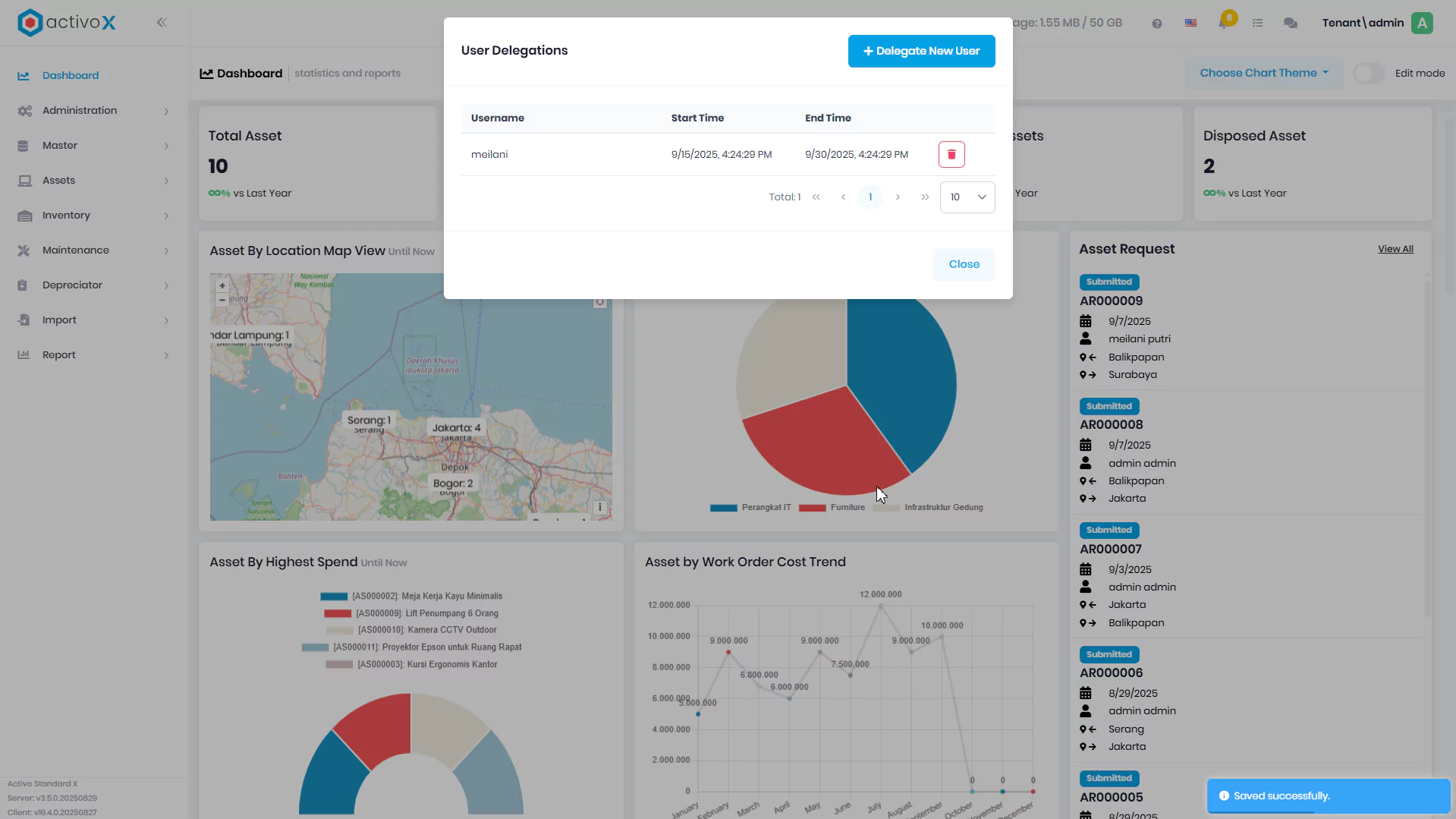
Task: Open the help question mark icon
Action: coord(1156,24)
